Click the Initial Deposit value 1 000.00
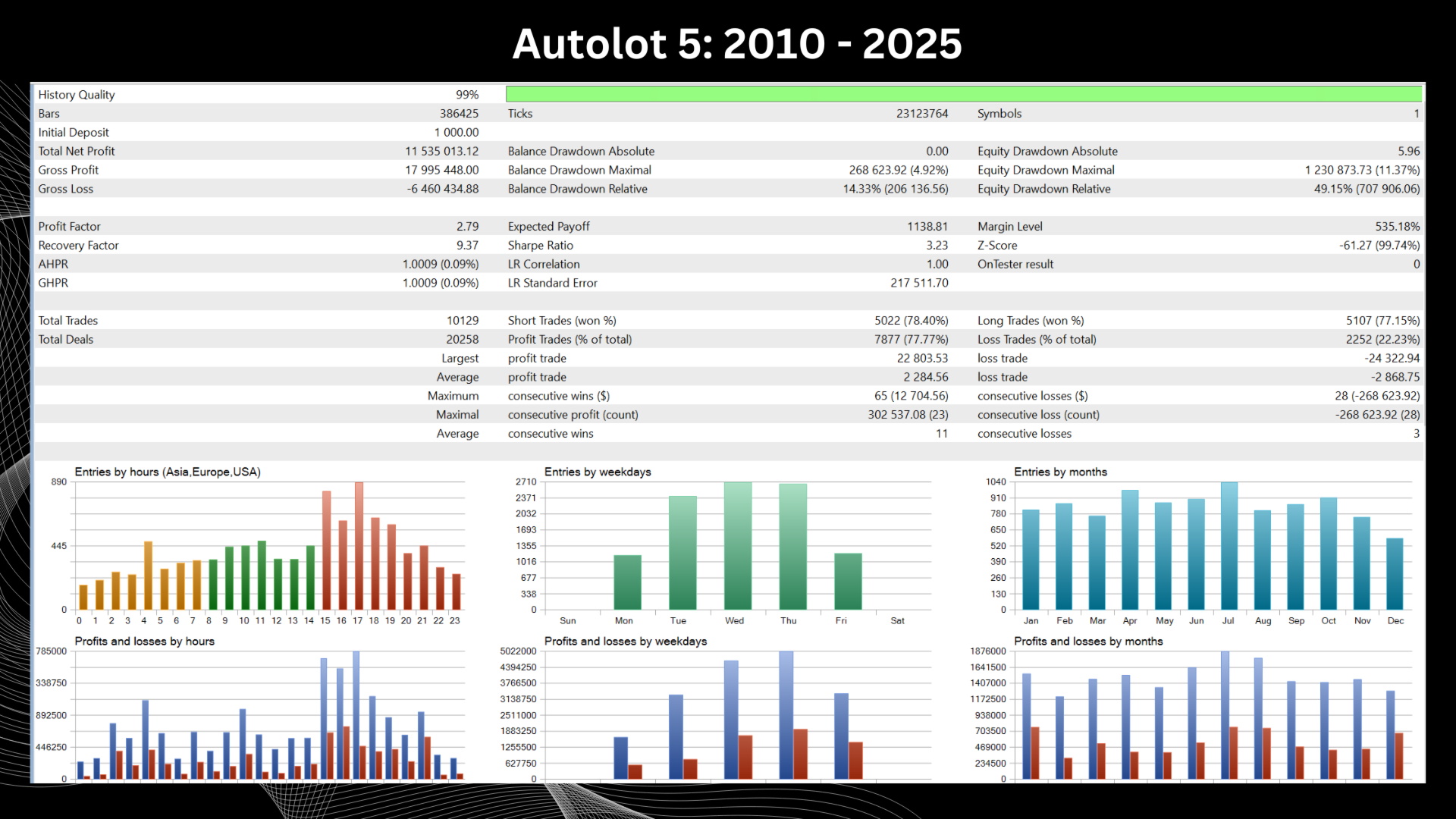 click(x=456, y=132)
